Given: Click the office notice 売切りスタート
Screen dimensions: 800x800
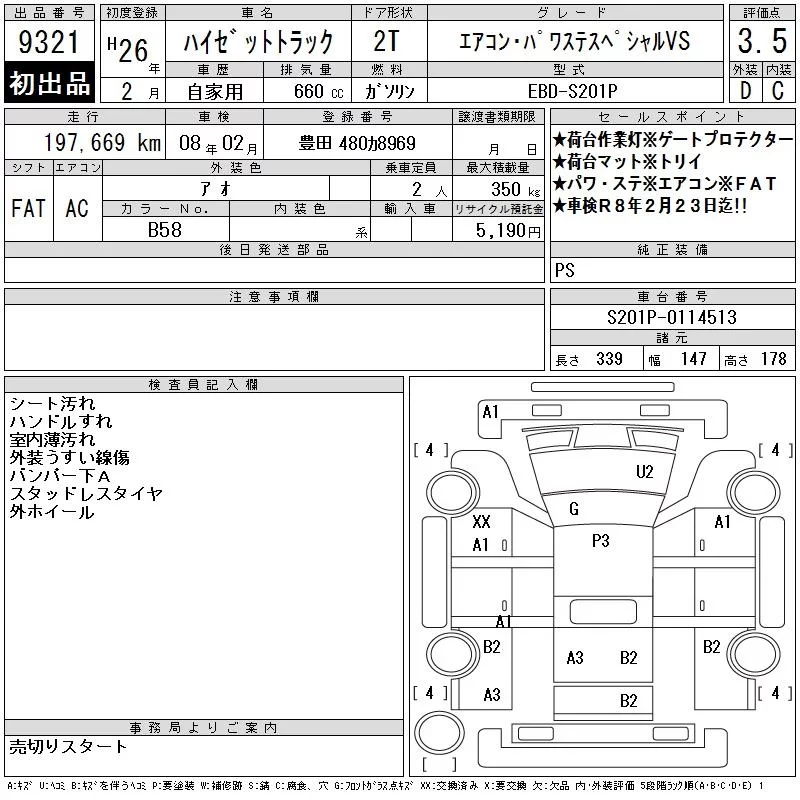Looking at the screenshot, I should pos(68,746).
